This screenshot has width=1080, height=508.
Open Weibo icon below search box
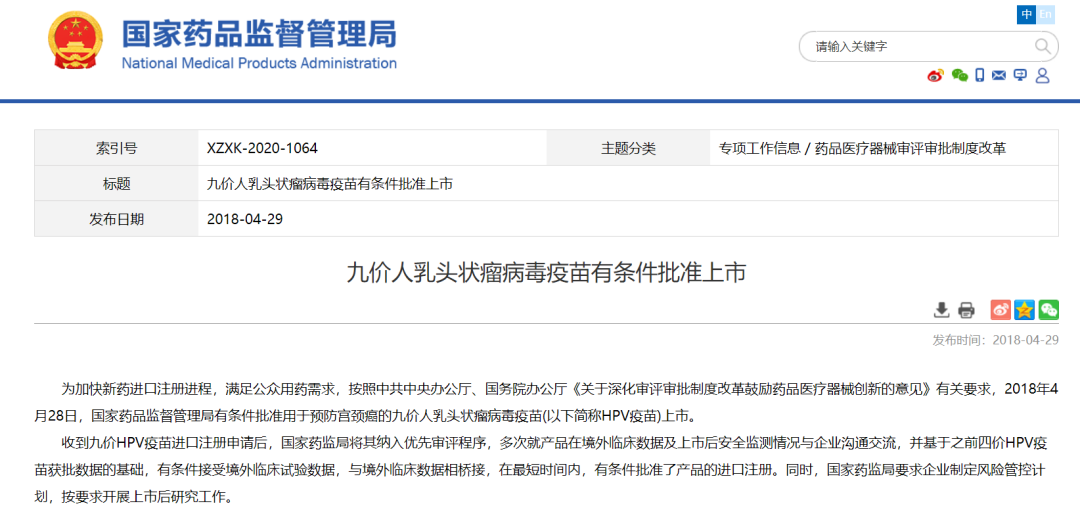935,76
